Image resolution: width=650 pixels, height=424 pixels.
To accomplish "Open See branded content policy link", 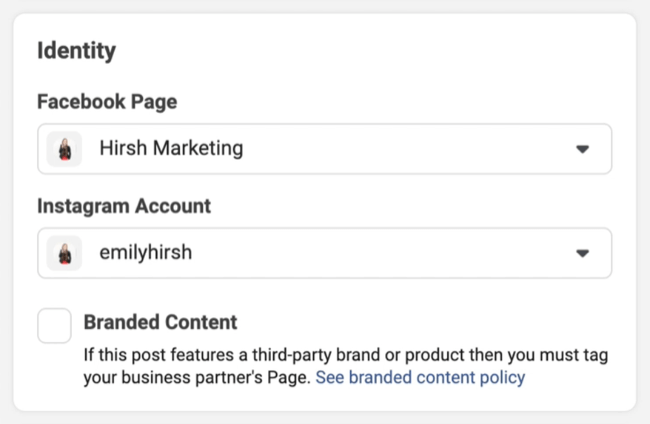I will [420, 378].
